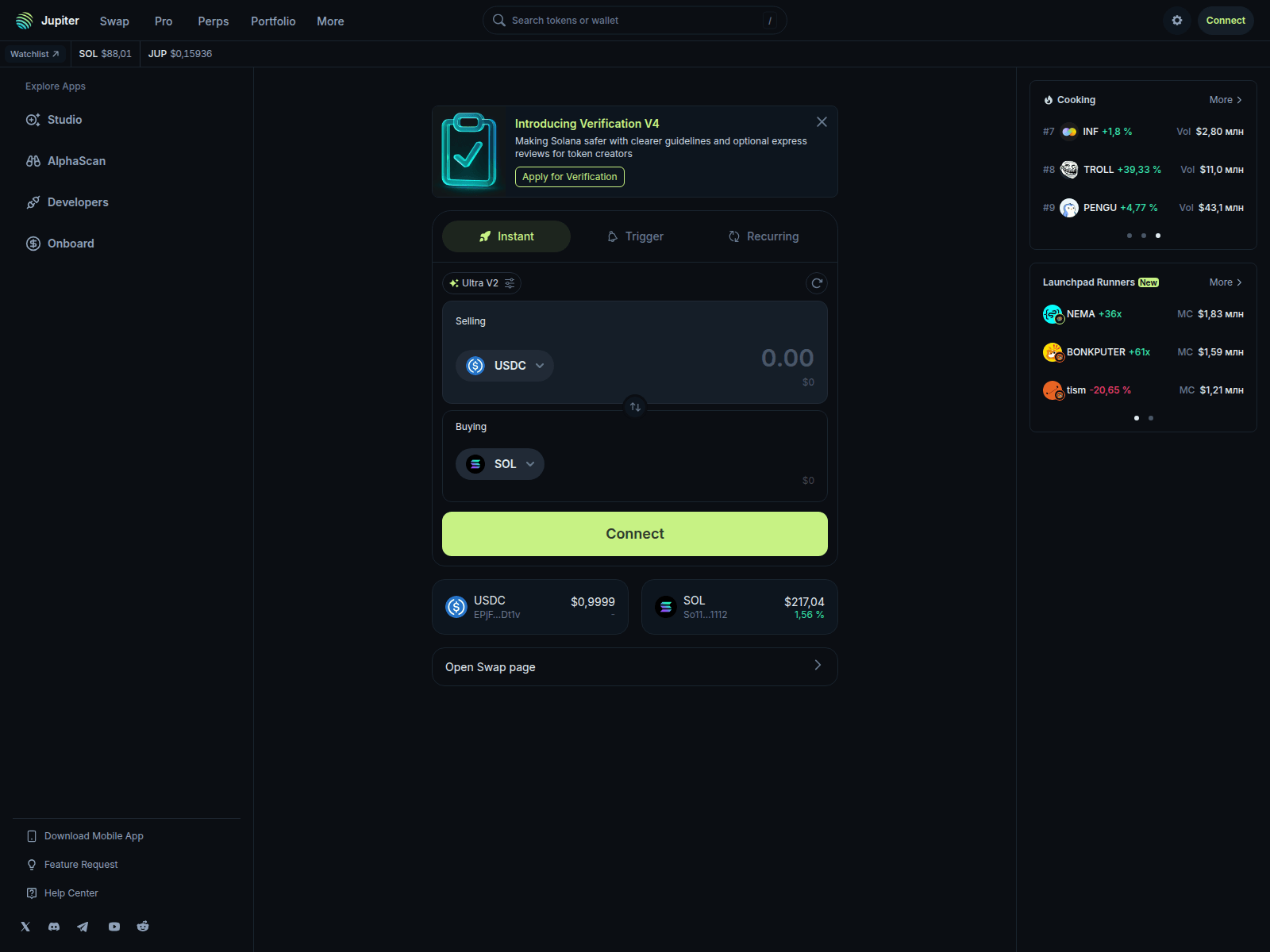Image resolution: width=1270 pixels, height=952 pixels.
Task: Dismiss the Verification V4 banner
Action: point(822,122)
